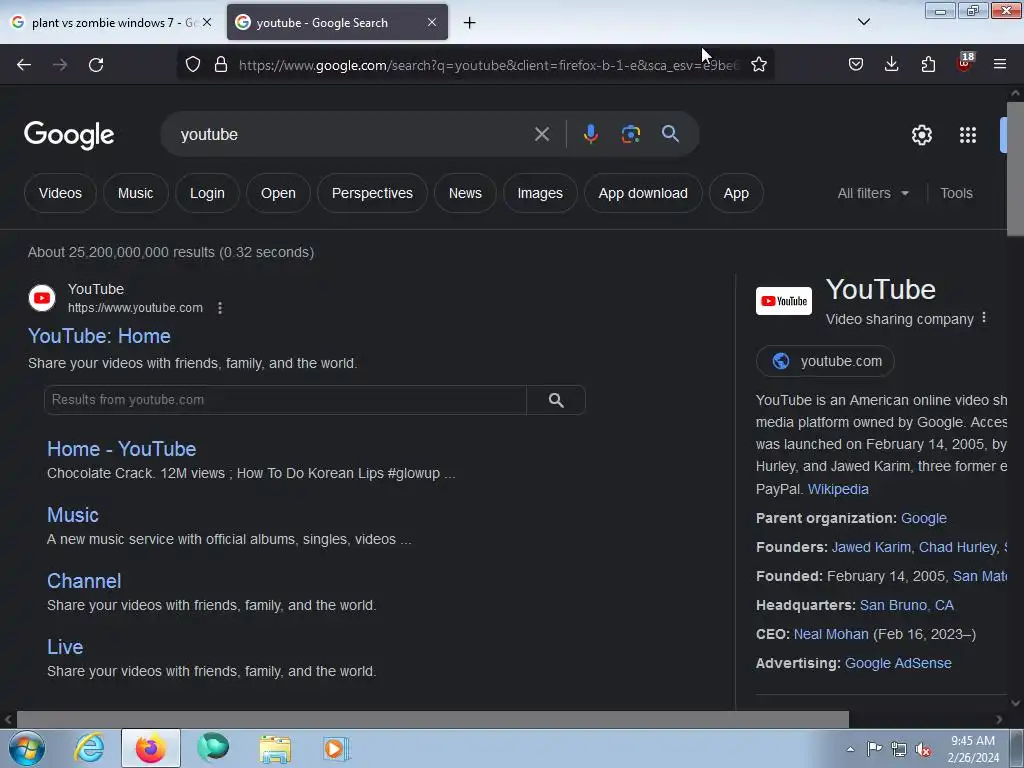This screenshot has width=1024, height=768.
Task: Open the Windows Start menu
Action: (x=27, y=748)
